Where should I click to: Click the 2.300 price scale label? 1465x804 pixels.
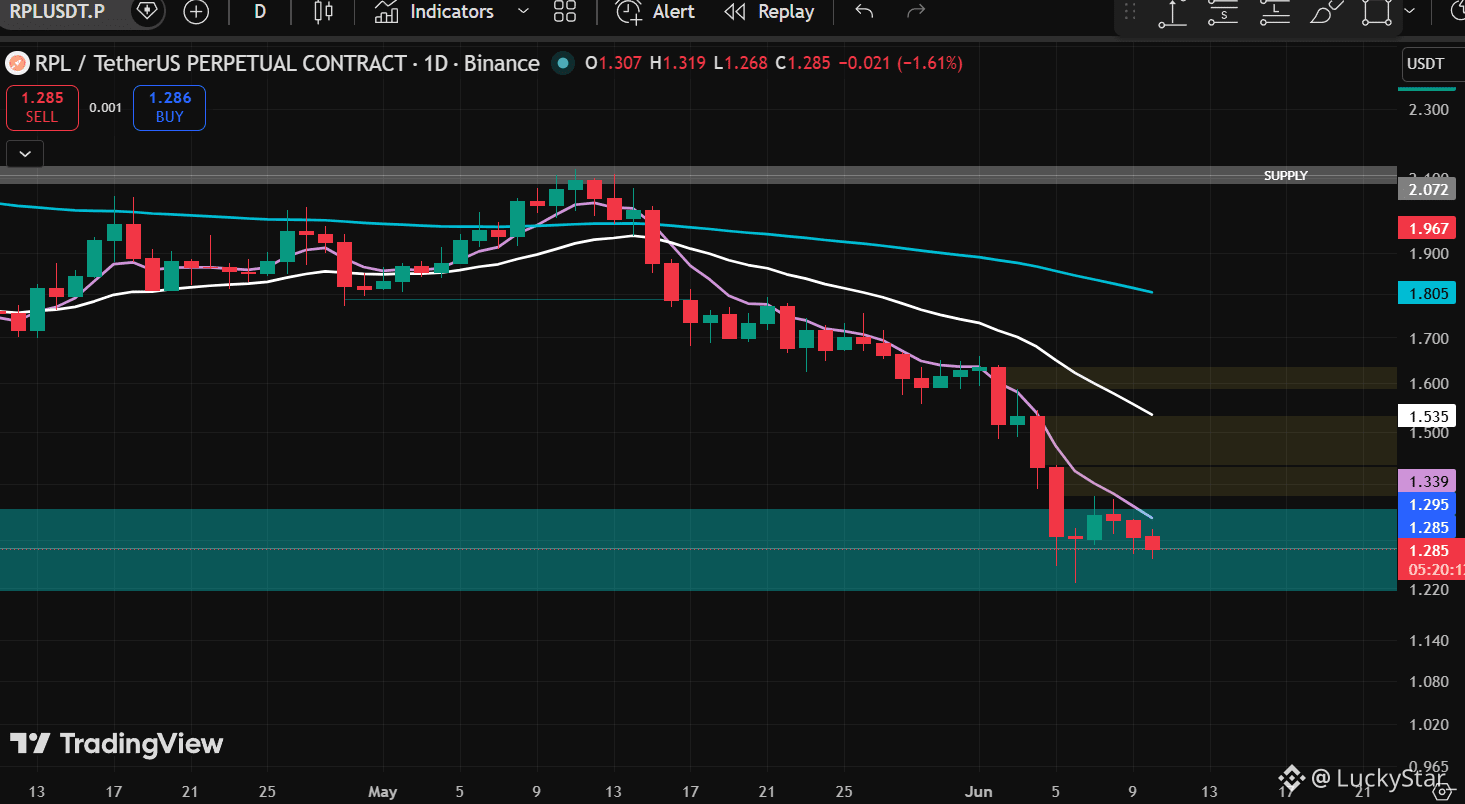coord(1428,109)
